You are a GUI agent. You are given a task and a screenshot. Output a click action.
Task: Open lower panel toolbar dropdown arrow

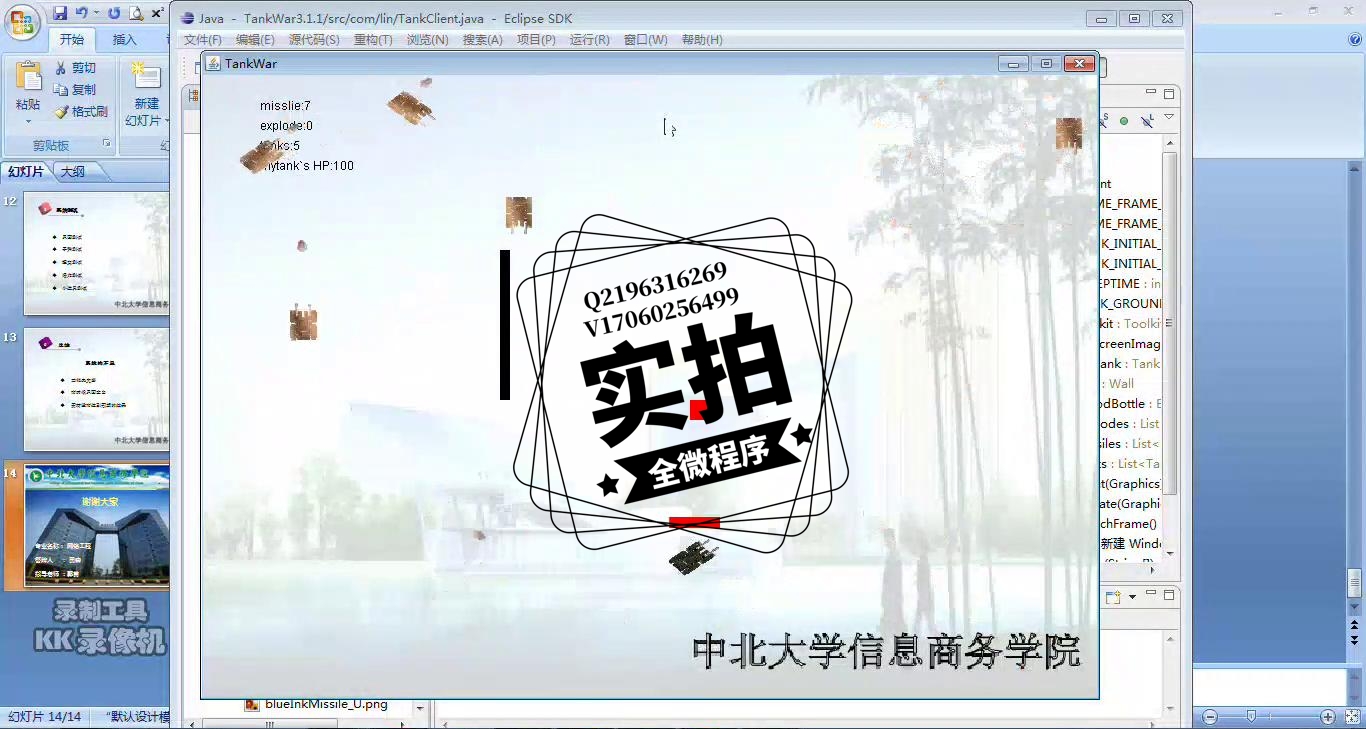click(x=1132, y=598)
